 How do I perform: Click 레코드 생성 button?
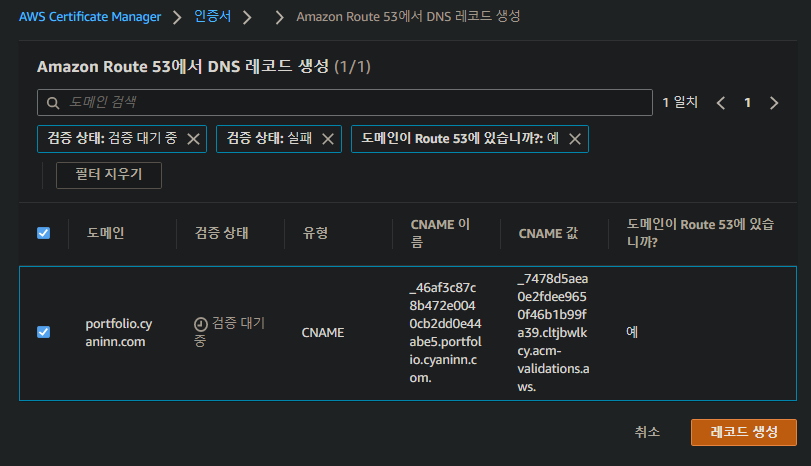tap(744, 432)
